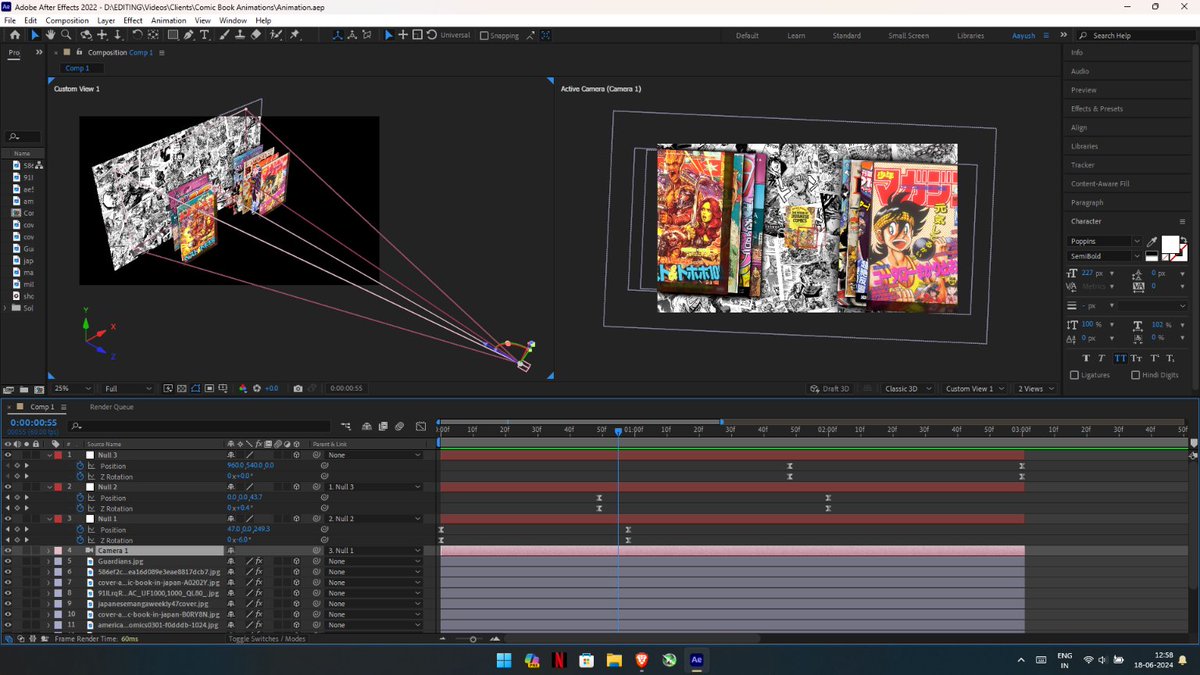Open the Full resolution dropdown
The width and height of the screenshot is (1200, 675).
click(x=128, y=388)
